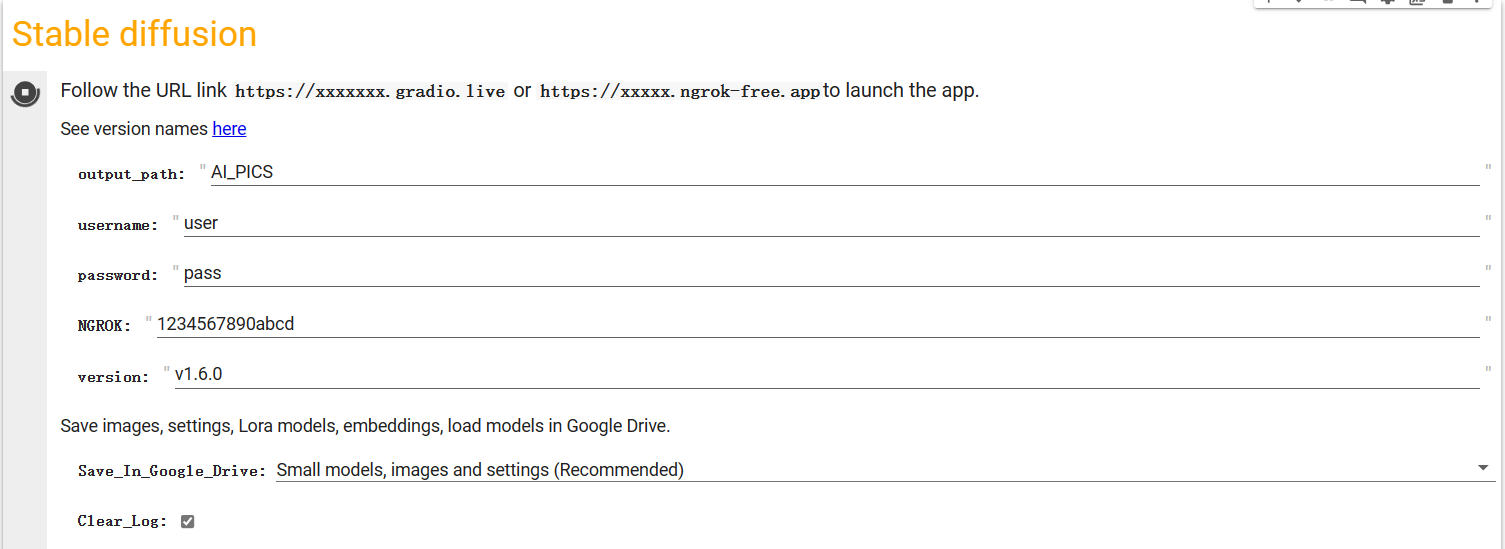Open the 'Small models, images and settings' selector

tap(885, 469)
